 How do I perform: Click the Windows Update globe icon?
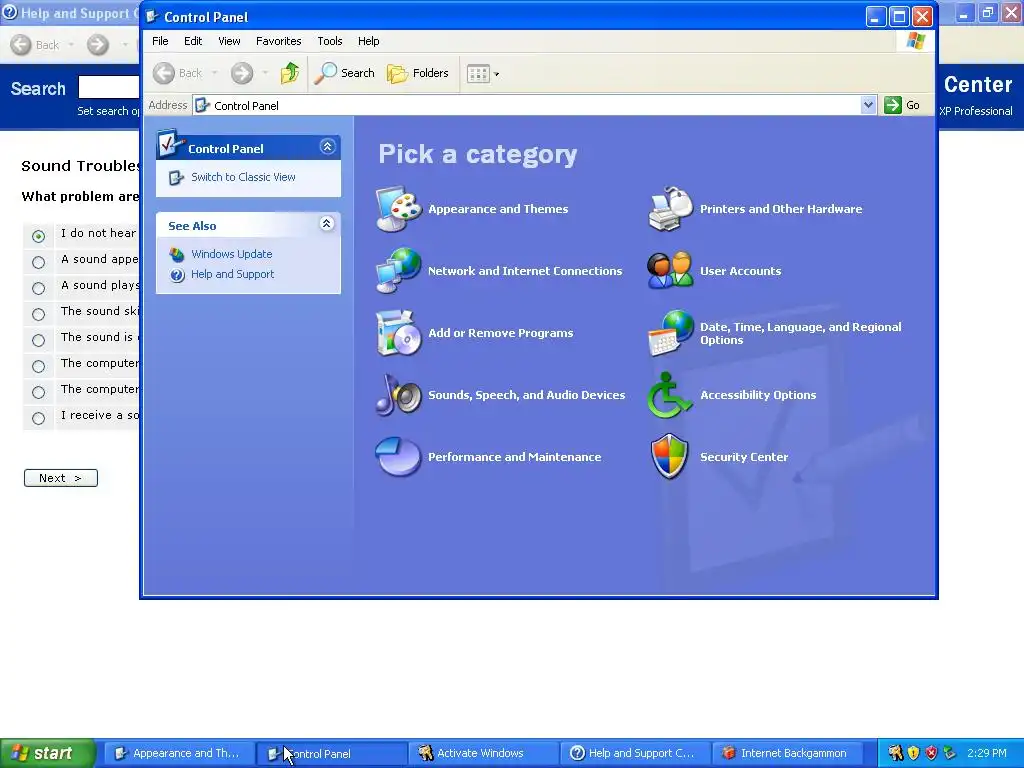[176, 254]
